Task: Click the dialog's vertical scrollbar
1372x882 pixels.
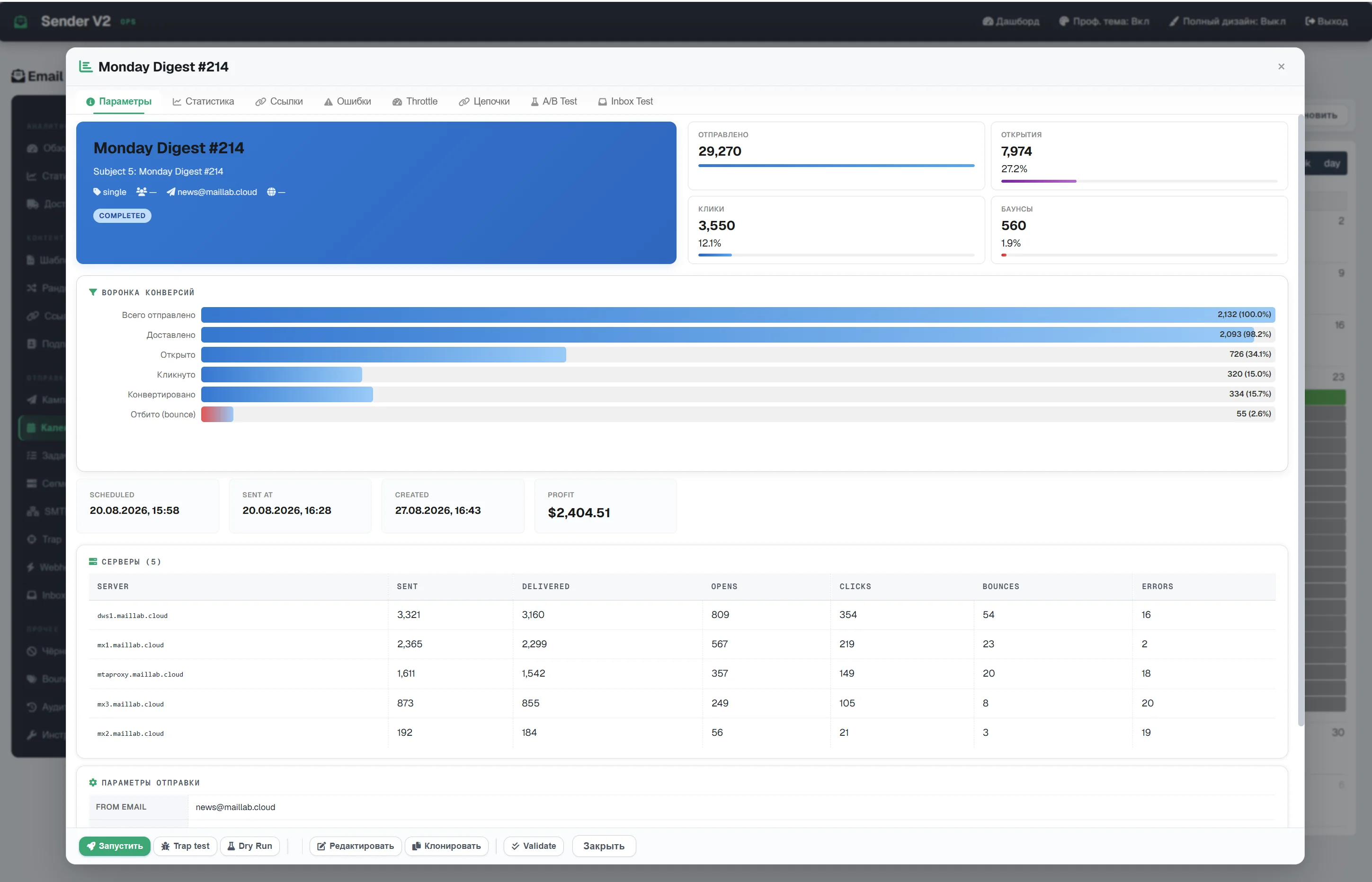Action: 1301,420
